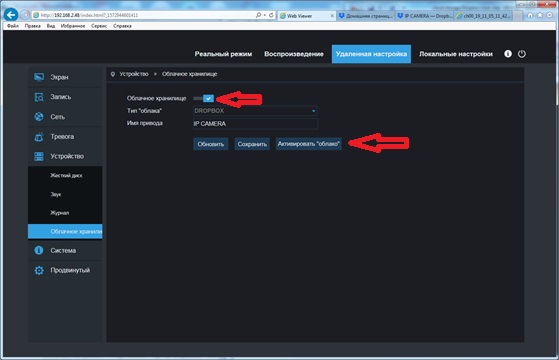
Task: Toggle the Облачное хранилище switch off
Action: (x=204, y=98)
